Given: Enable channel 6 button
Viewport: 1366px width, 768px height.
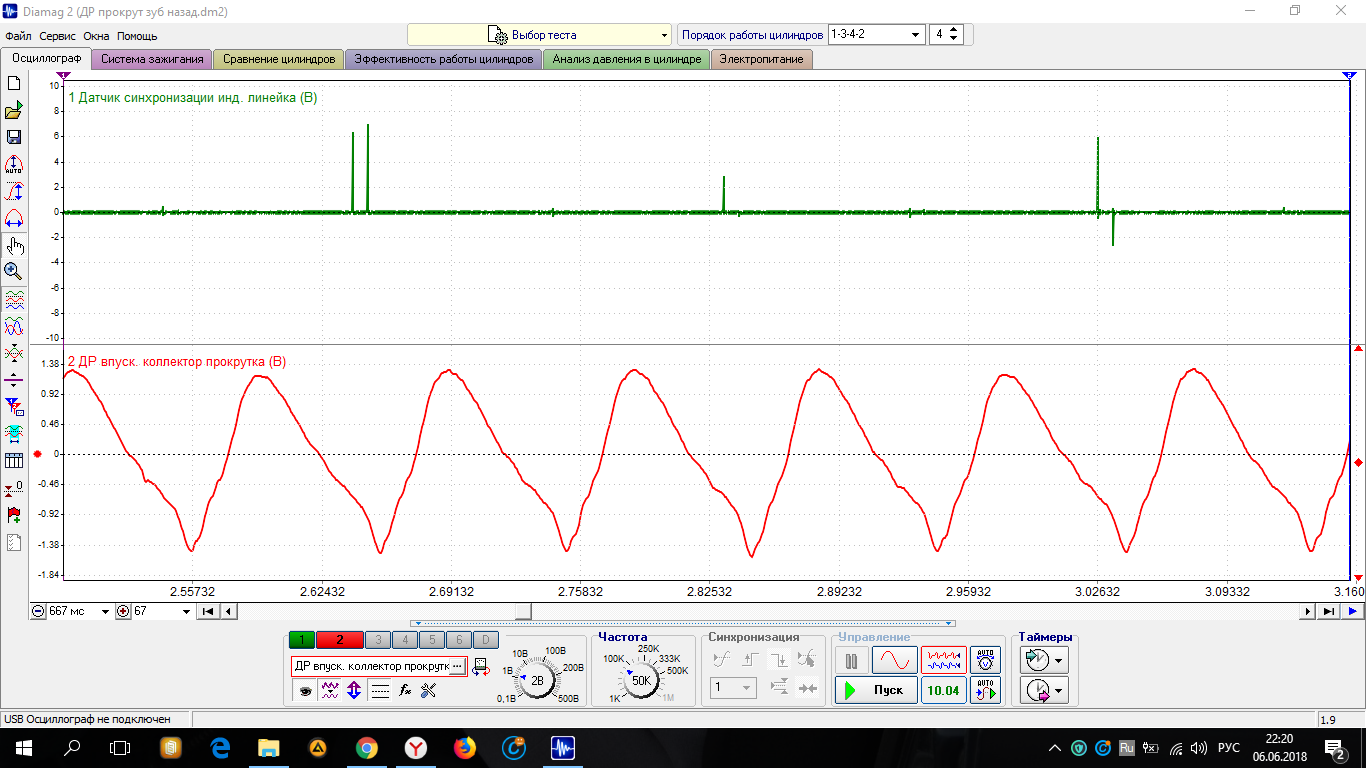Looking at the screenshot, I should click(x=458, y=640).
